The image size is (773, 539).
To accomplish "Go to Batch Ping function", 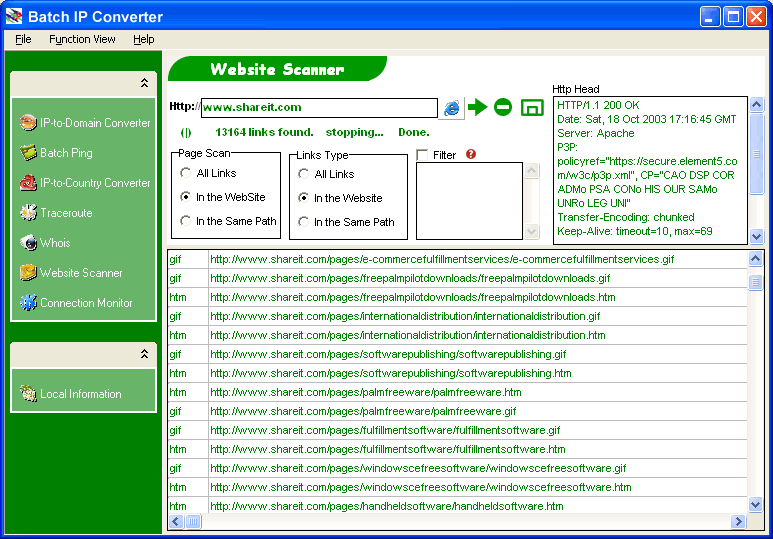I will tap(66, 153).
